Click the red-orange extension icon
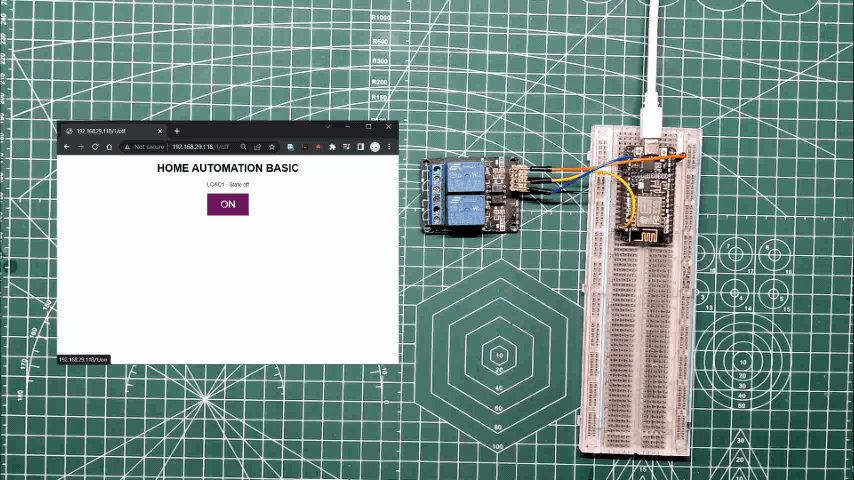This screenshot has width=854, height=480. pyautogui.click(x=319, y=147)
